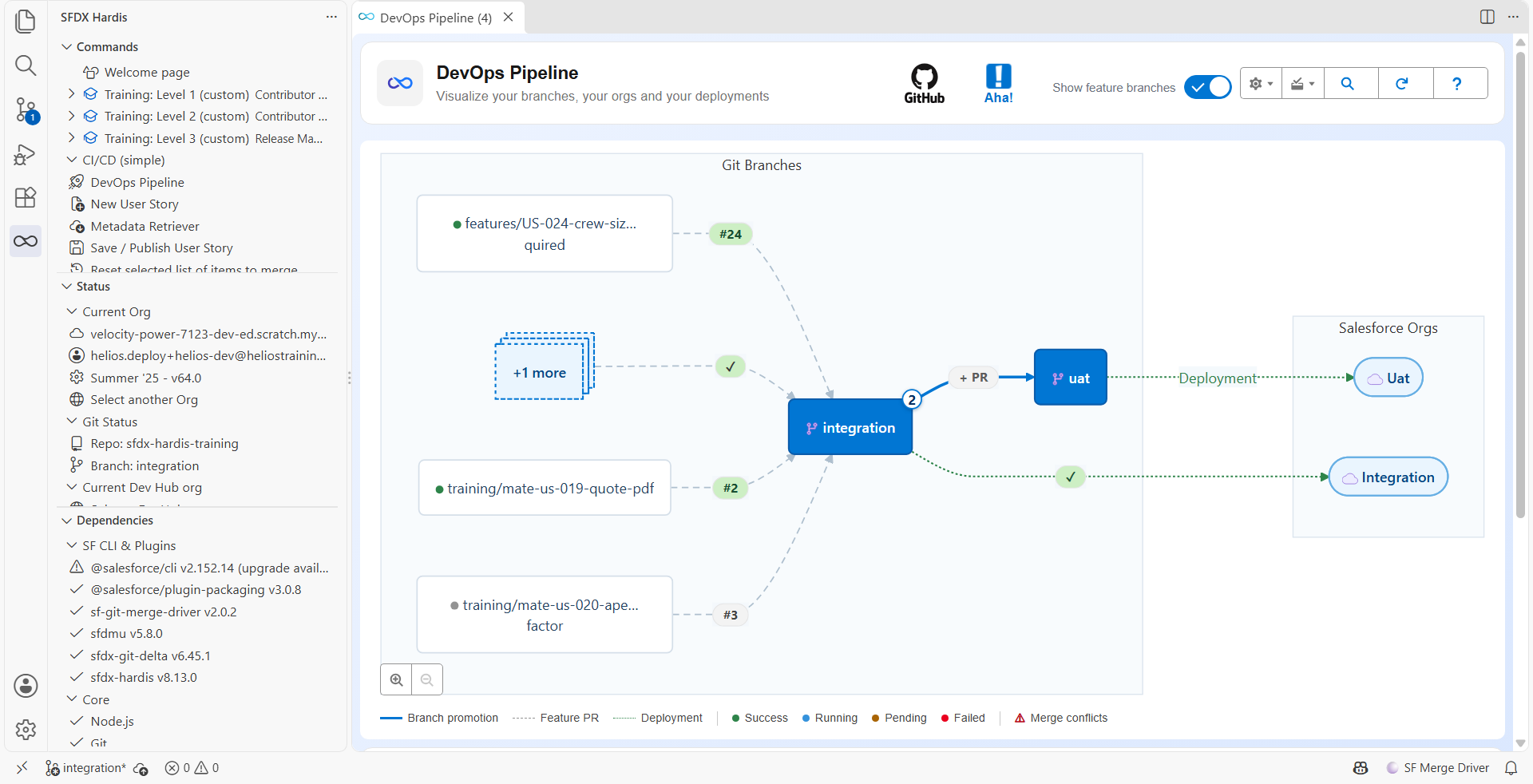Click the + PR button
1533x784 pixels.
[973, 378]
